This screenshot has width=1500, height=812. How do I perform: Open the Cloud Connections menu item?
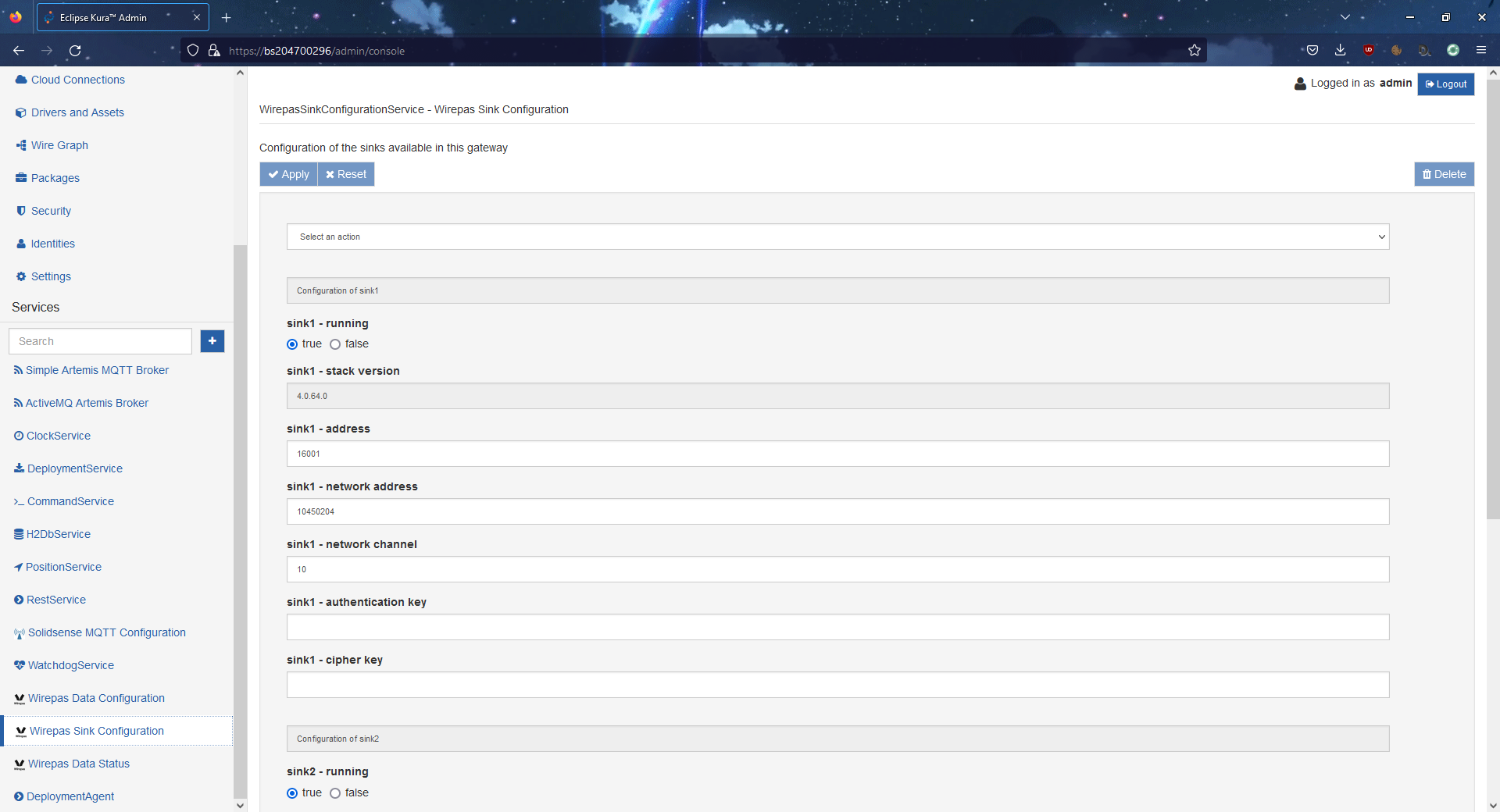point(78,80)
